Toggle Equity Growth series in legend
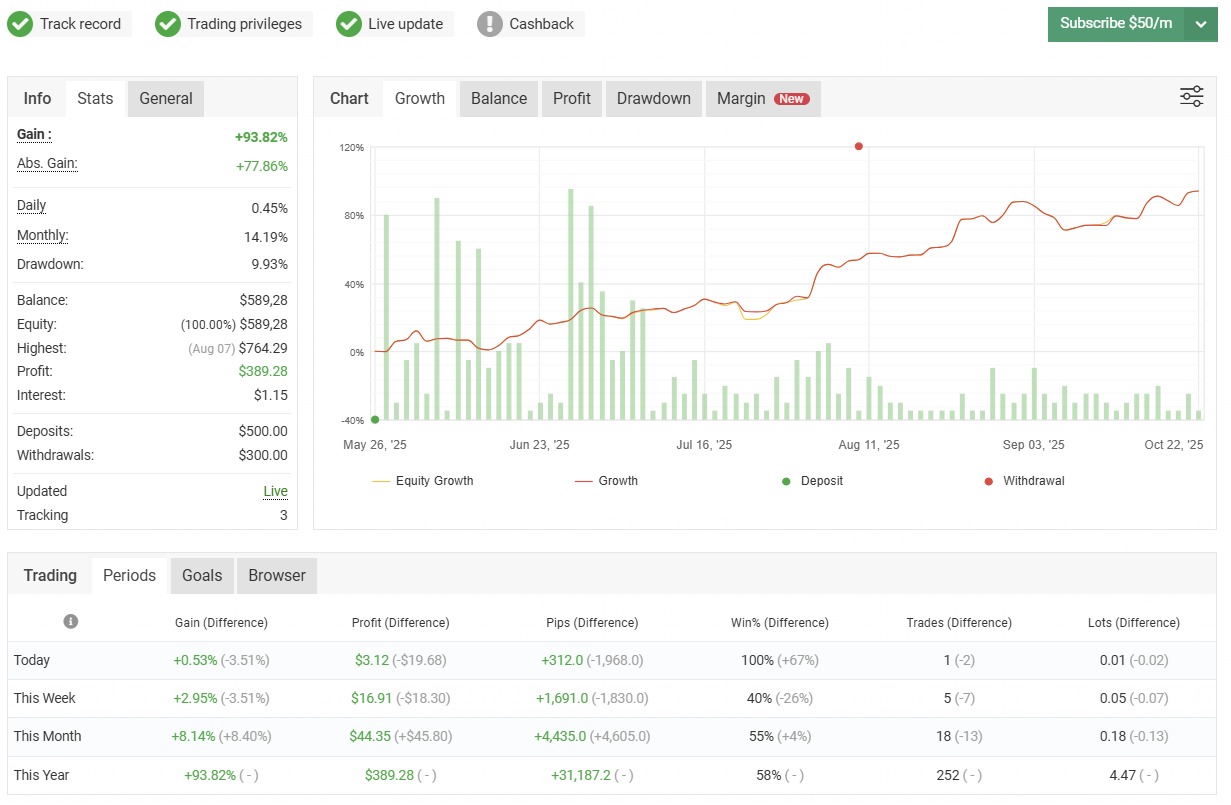Image resolution: width=1231 pixels, height=805 pixels. (x=423, y=481)
